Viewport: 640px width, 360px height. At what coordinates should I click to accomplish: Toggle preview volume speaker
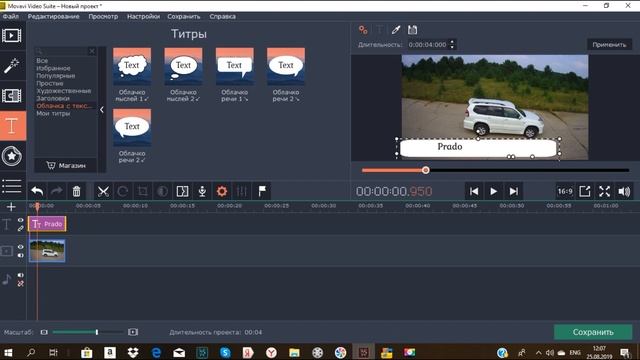pos(624,191)
